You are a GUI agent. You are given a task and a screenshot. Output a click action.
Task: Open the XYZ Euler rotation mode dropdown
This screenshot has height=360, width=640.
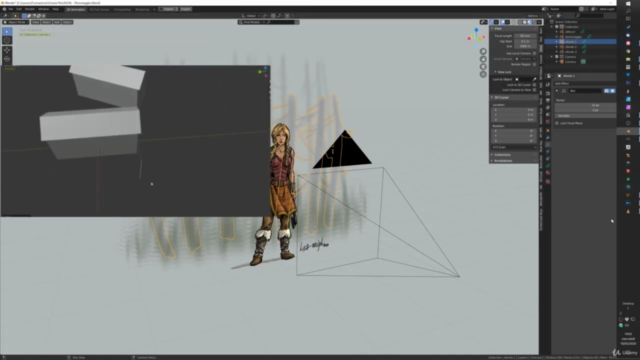[514, 147]
